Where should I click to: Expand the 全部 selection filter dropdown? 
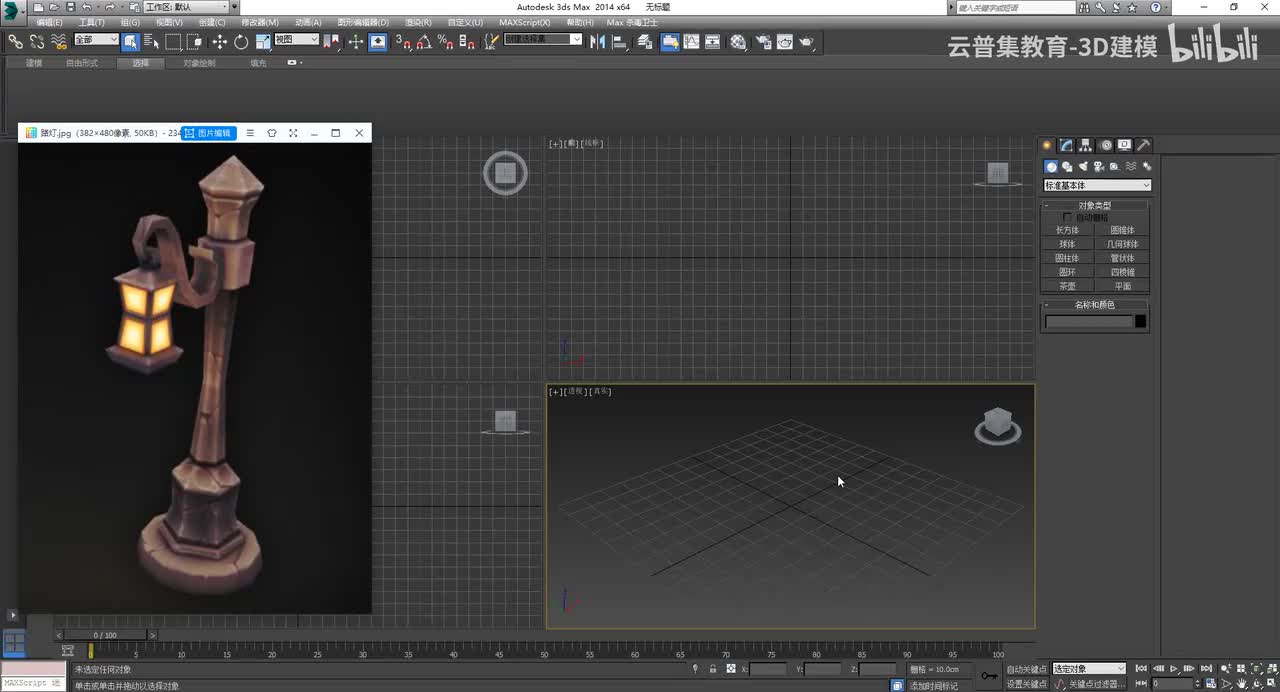(x=96, y=40)
